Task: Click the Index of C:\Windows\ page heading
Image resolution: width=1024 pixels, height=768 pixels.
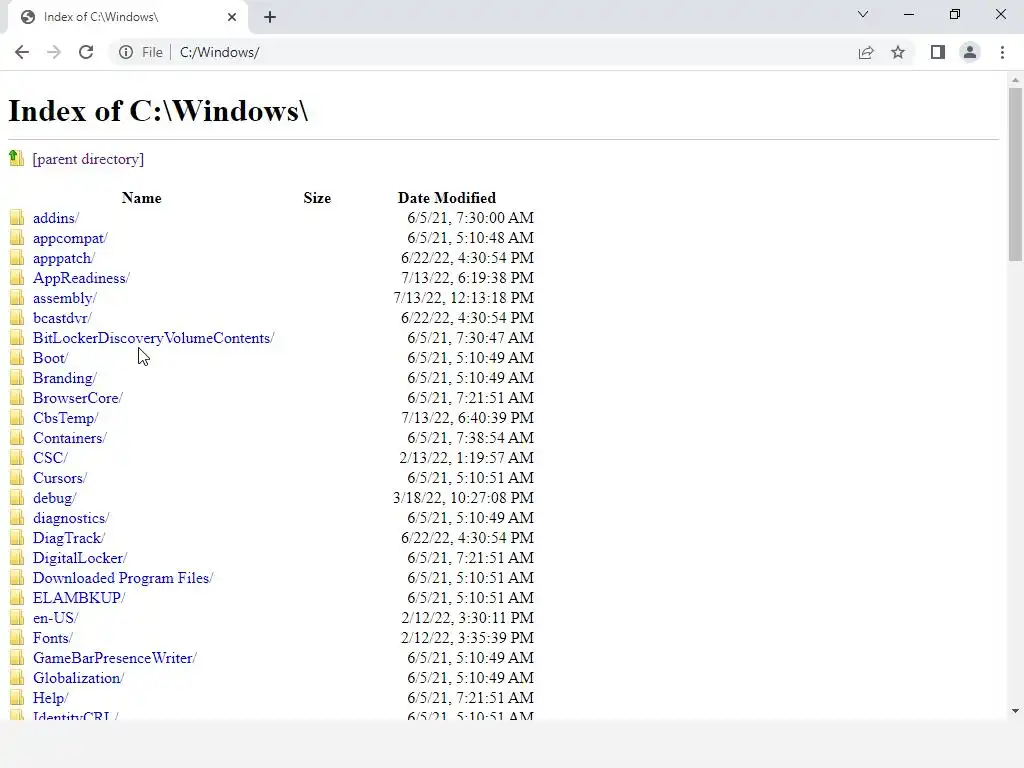Action: click(x=158, y=110)
